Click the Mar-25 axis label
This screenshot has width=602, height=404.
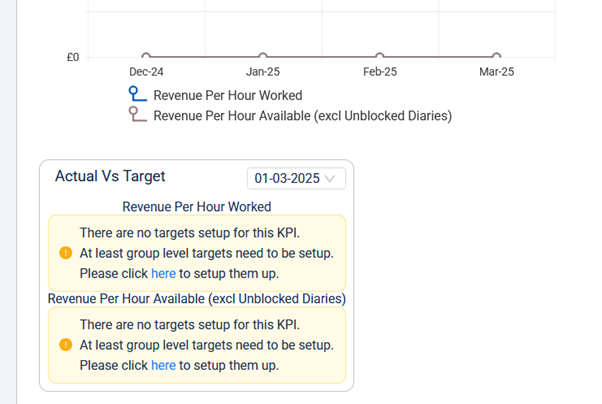tap(496, 72)
